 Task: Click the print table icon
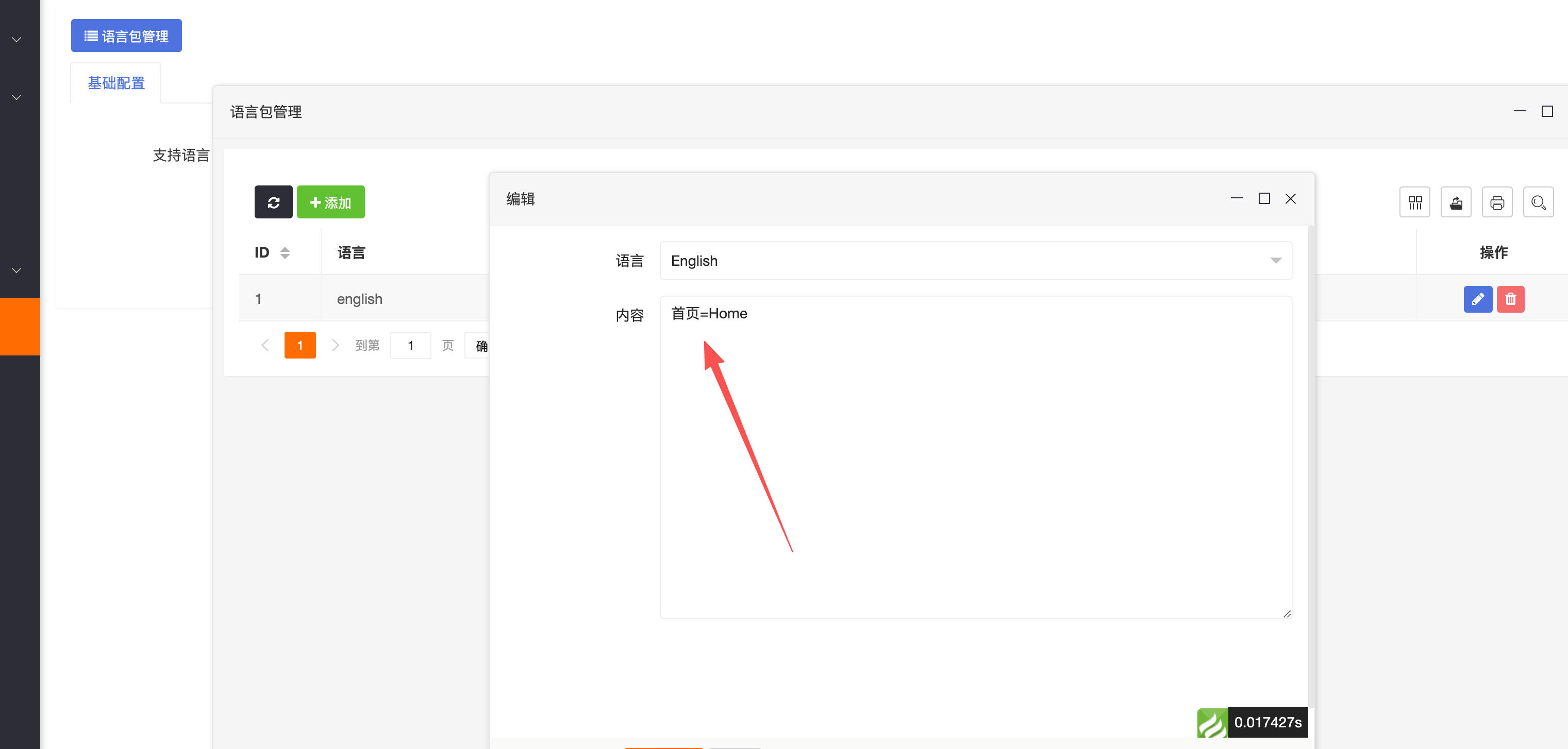(1497, 202)
